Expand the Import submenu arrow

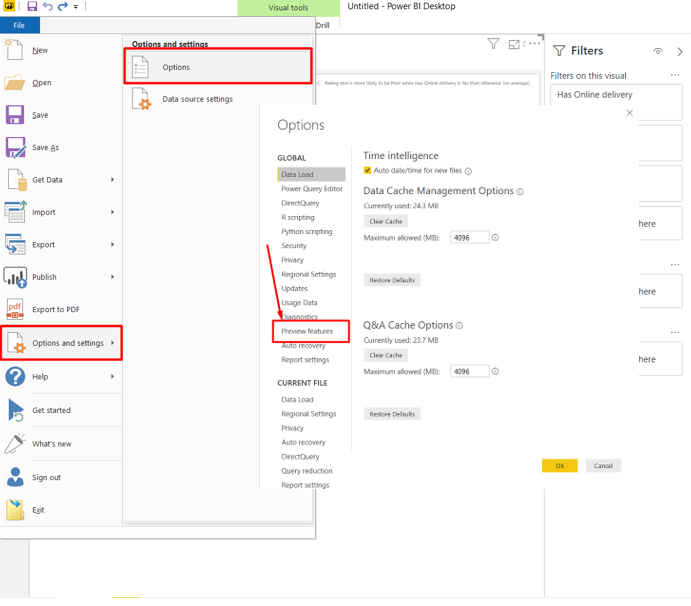click(112, 212)
